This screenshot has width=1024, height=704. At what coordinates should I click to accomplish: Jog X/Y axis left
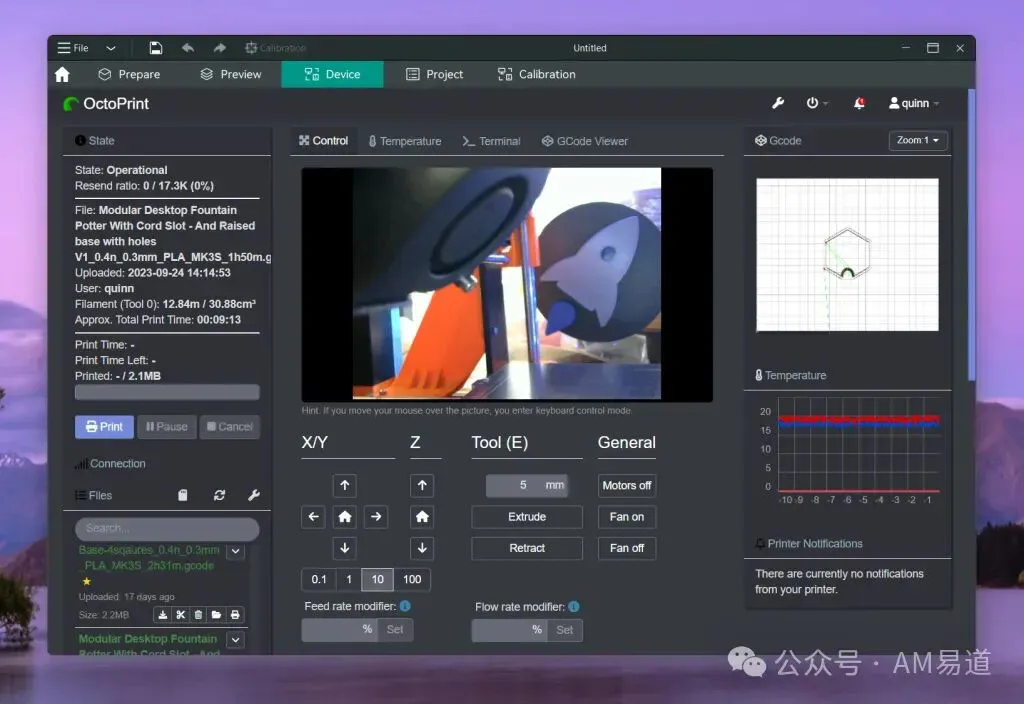click(313, 517)
